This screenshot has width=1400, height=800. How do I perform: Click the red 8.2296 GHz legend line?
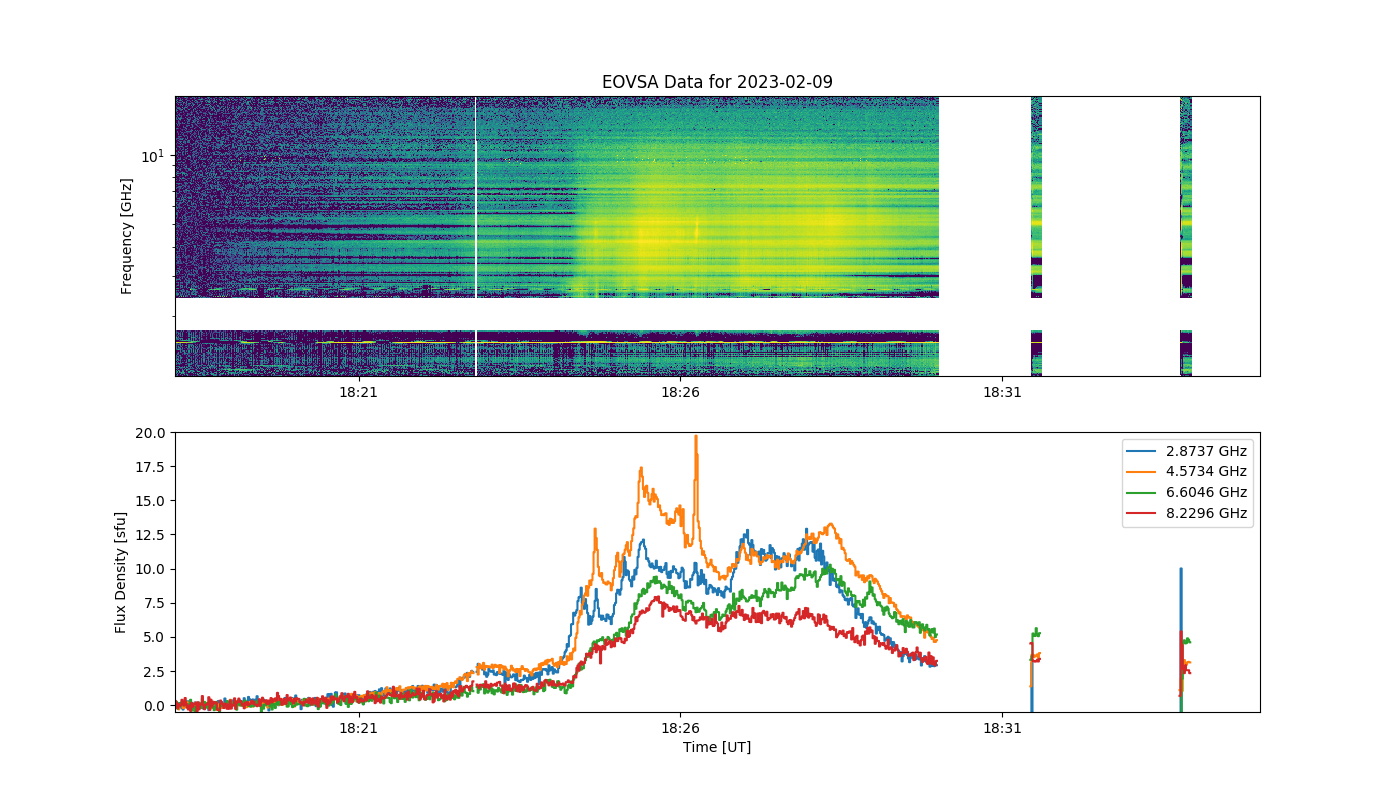pos(1145,513)
